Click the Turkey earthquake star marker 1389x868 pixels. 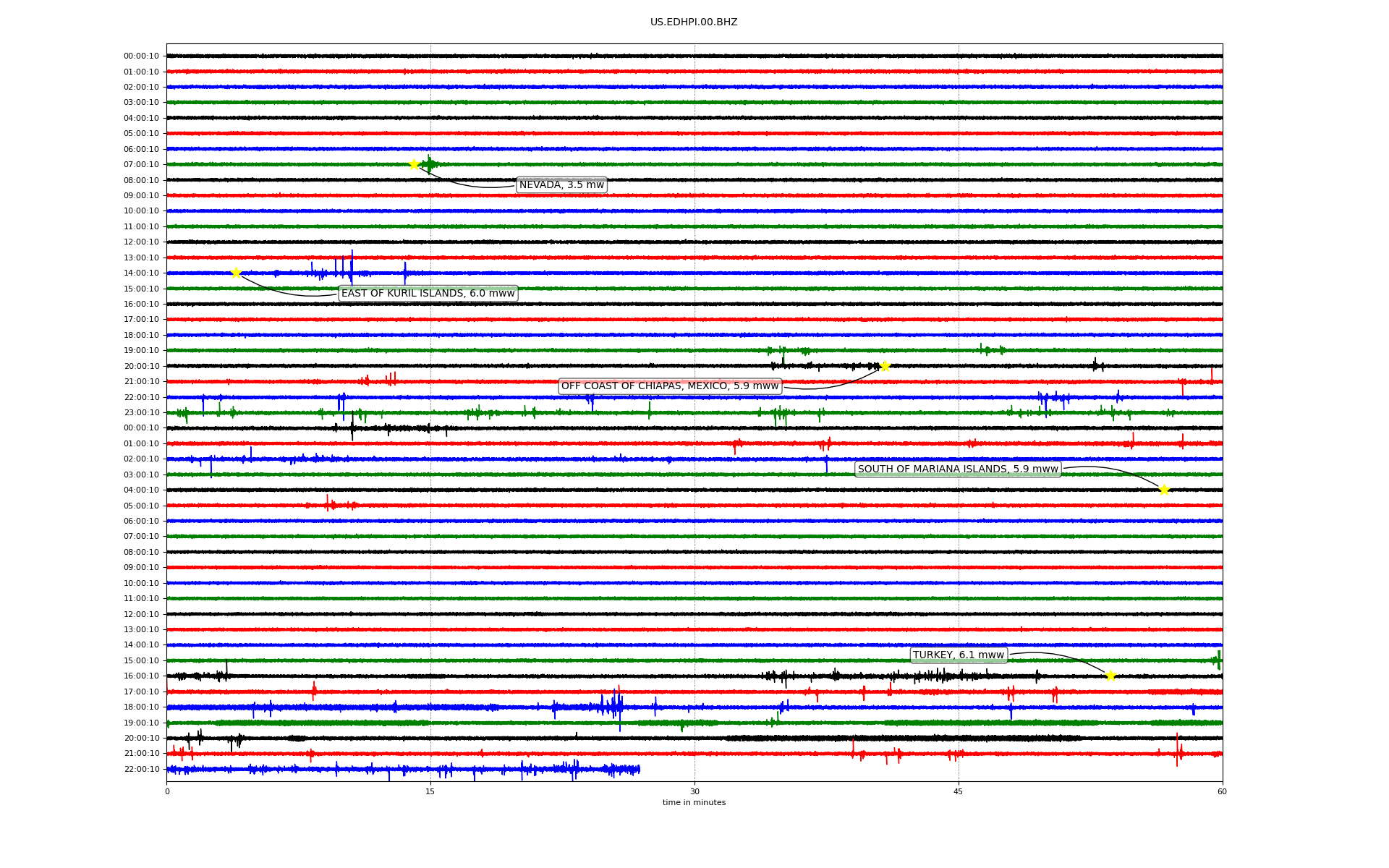1110,676
